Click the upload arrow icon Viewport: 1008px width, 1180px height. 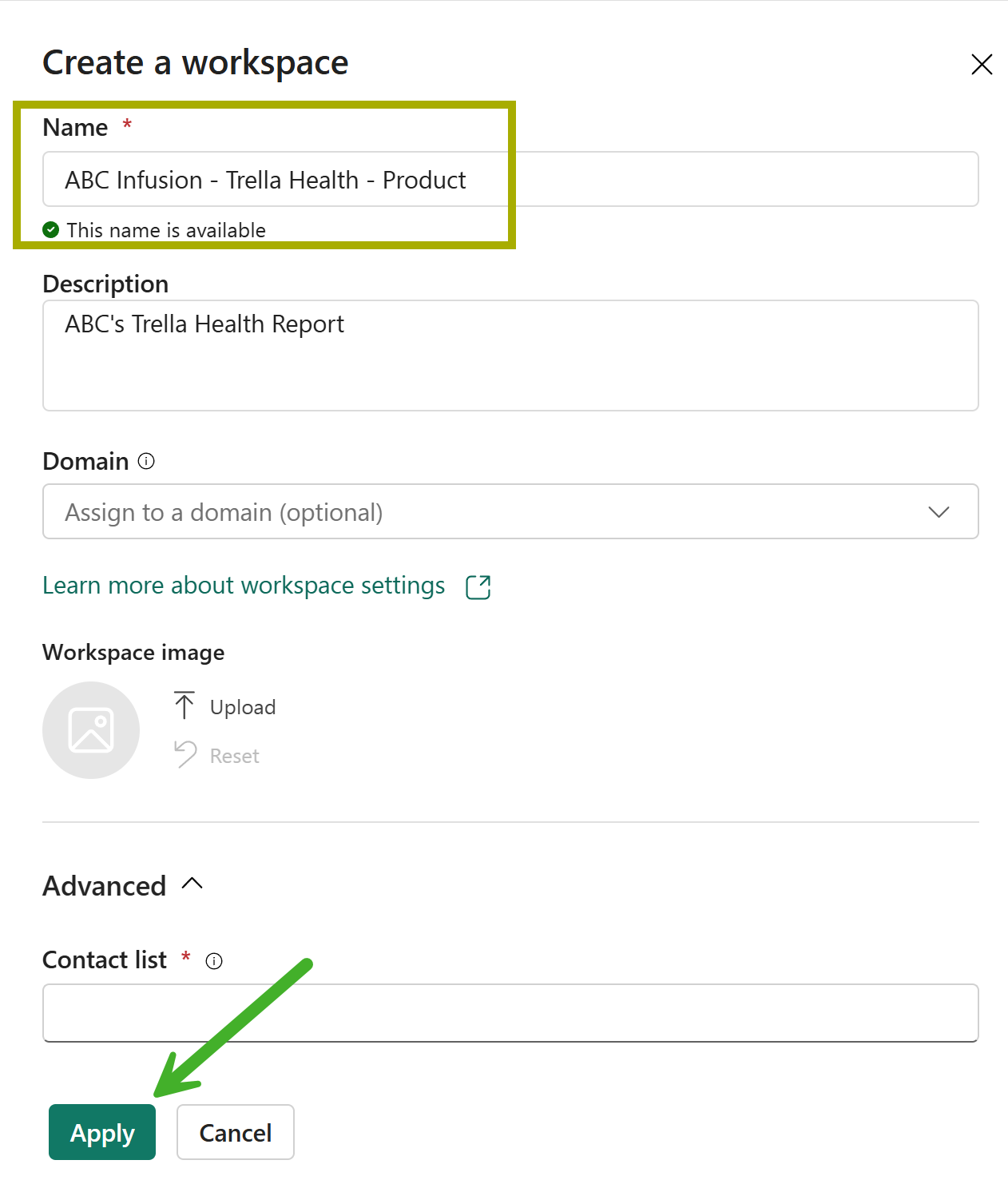pyautogui.click(x=185, y=705)
